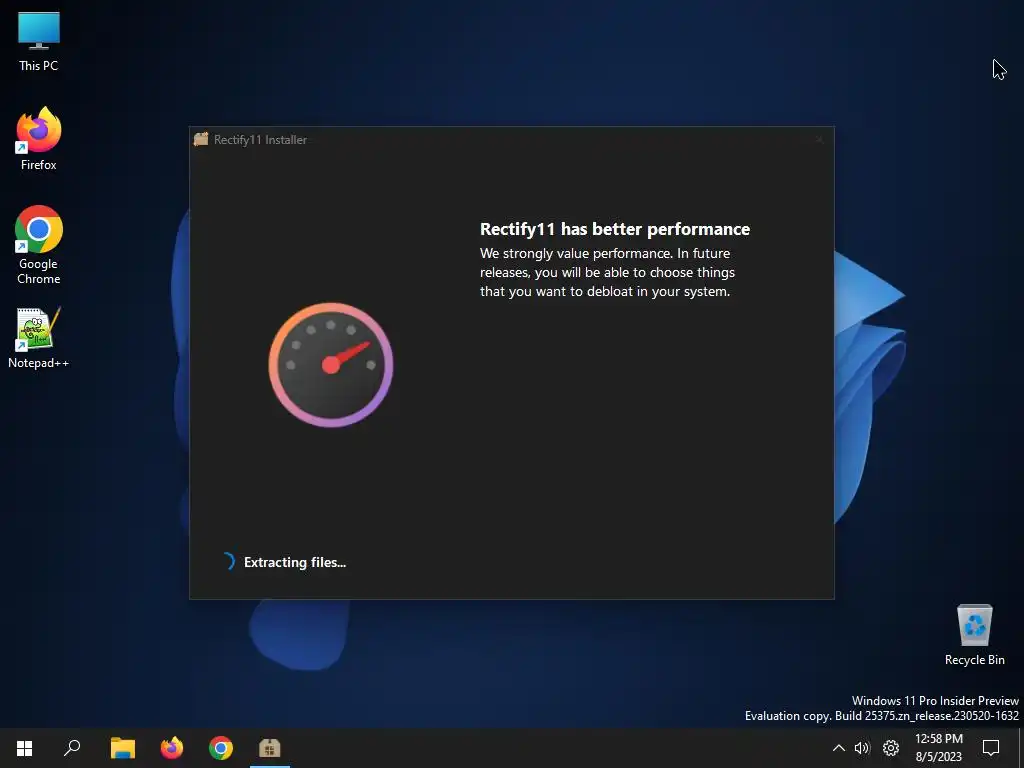Viewport: 1024px width, 768px height.
Task: Click the speedometer gauge graphic
Action: tap(330, 364)
